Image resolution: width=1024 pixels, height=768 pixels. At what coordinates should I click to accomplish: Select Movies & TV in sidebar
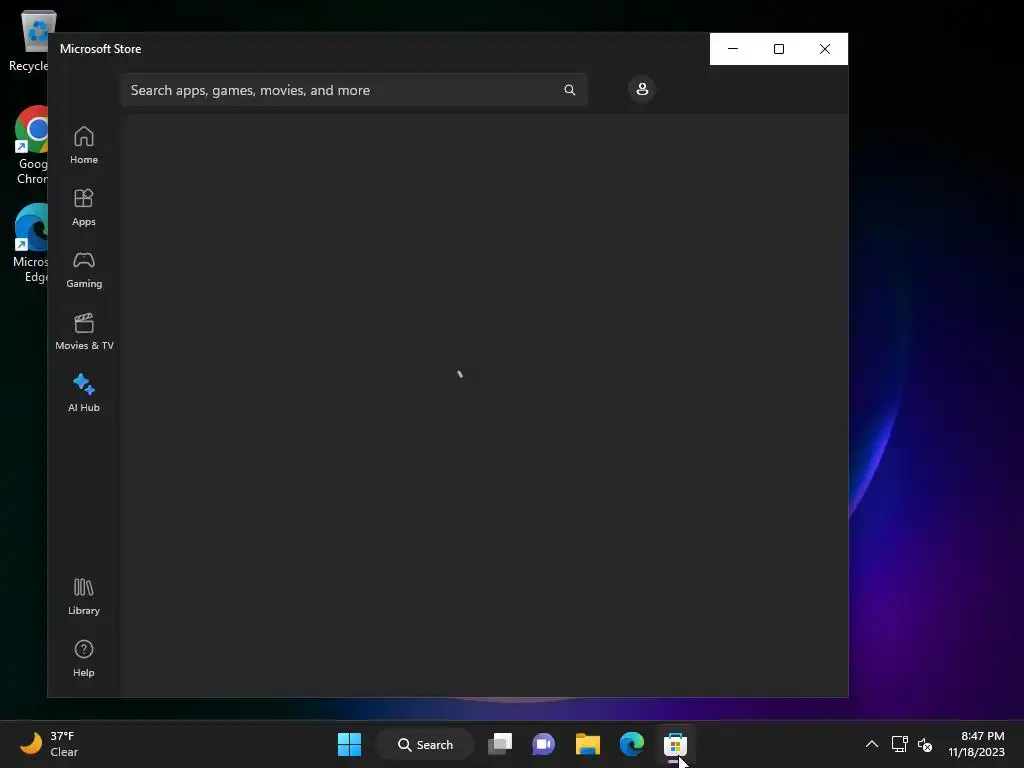pyautogui.click(x=84, y=331)
